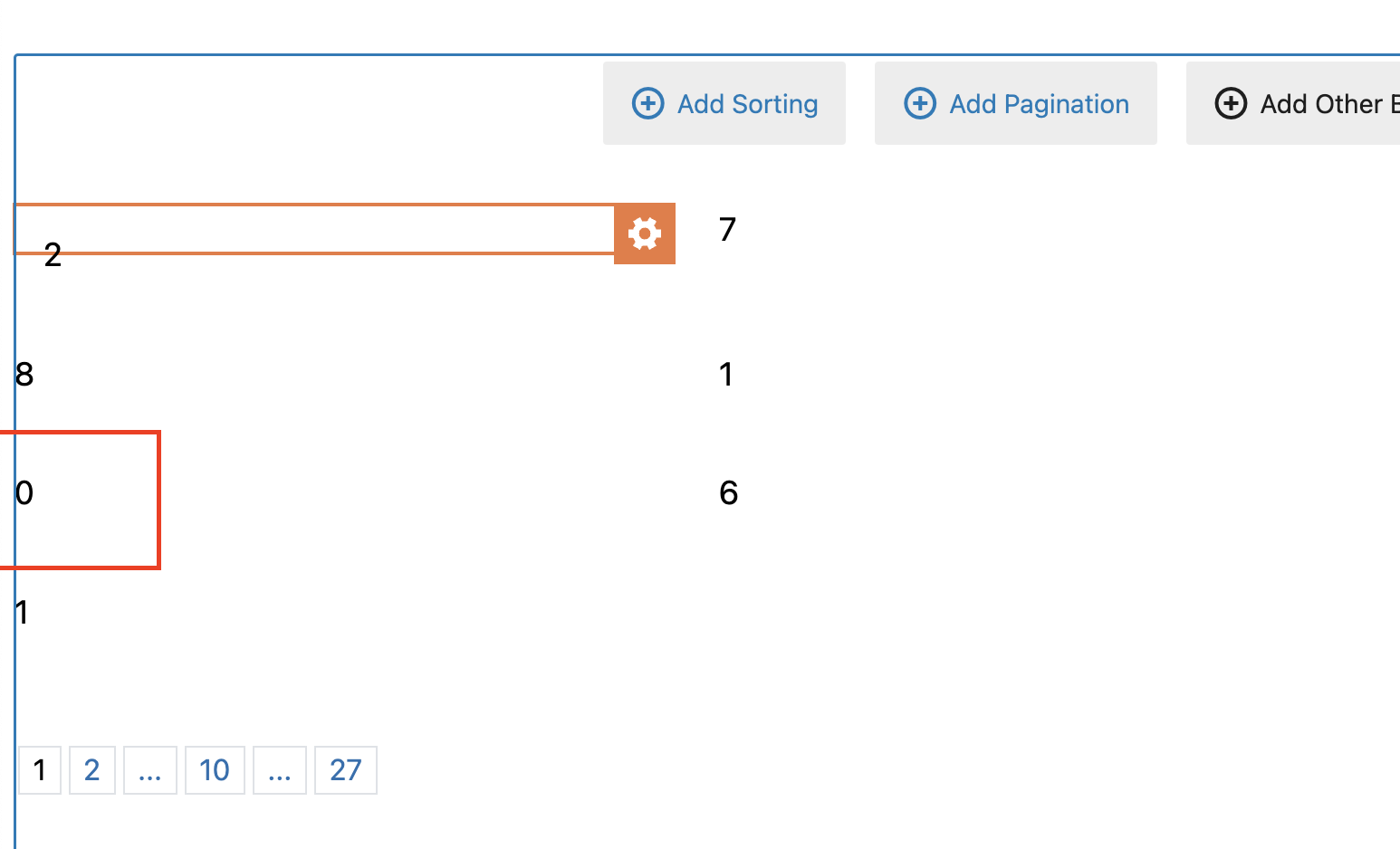Click ellipsis between pages 10 and 27
Image resolution: width=1400 pixels, height=849 pixels.
pos(280,770)
